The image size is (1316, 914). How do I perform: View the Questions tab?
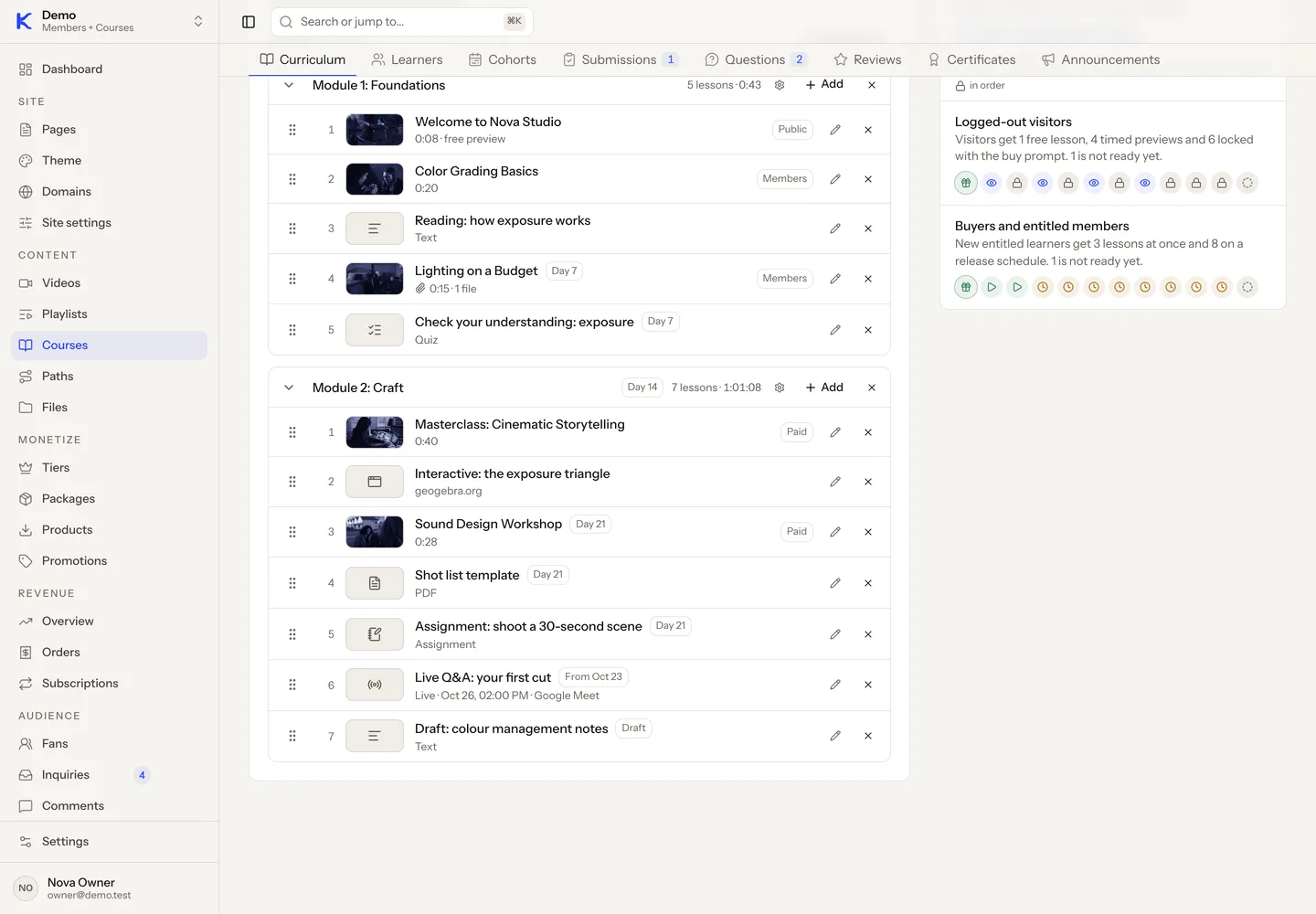pyautogui.click(x=756, y=59)
